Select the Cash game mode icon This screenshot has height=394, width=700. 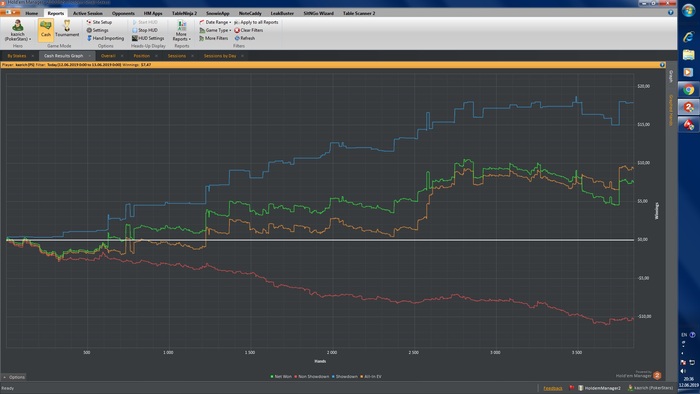click(x=46, y=30)
